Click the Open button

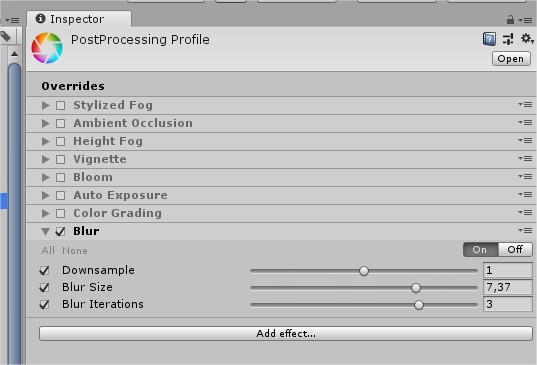[511, 59]
